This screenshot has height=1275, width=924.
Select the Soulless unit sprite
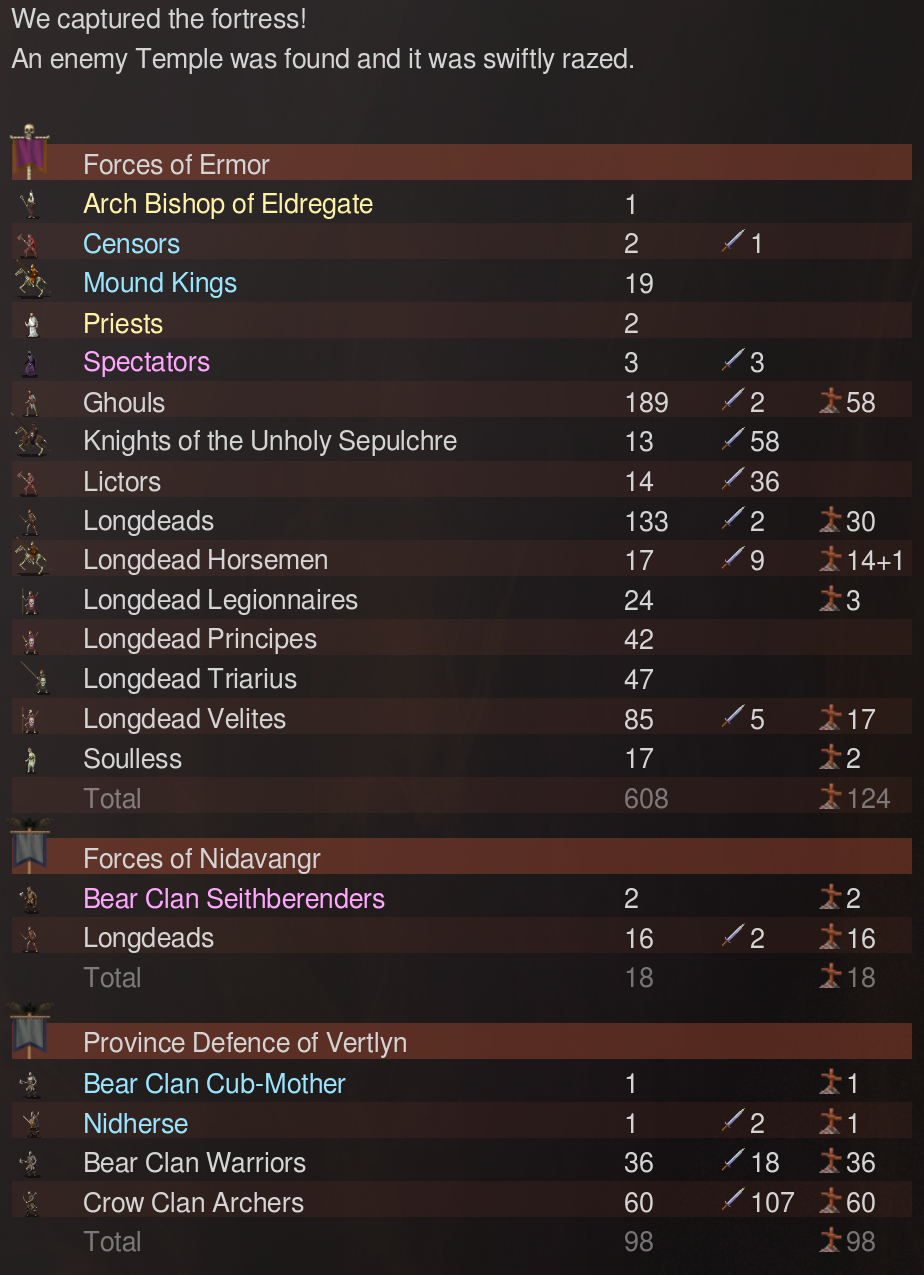tap(31, 759)
